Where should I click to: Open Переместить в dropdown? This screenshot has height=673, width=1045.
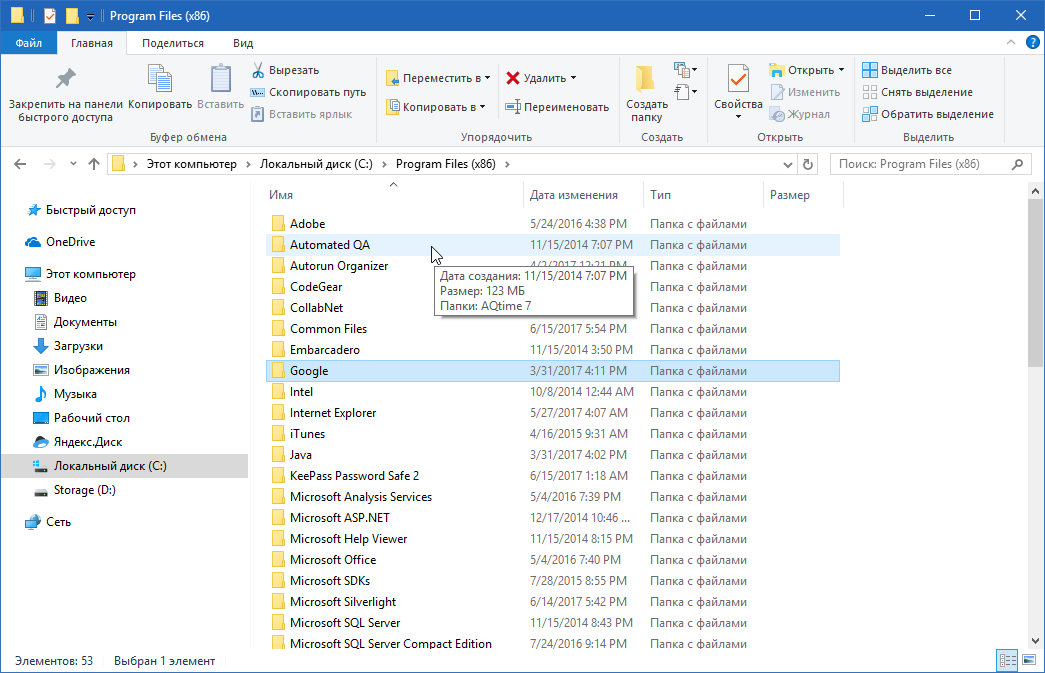coord(439,78)
